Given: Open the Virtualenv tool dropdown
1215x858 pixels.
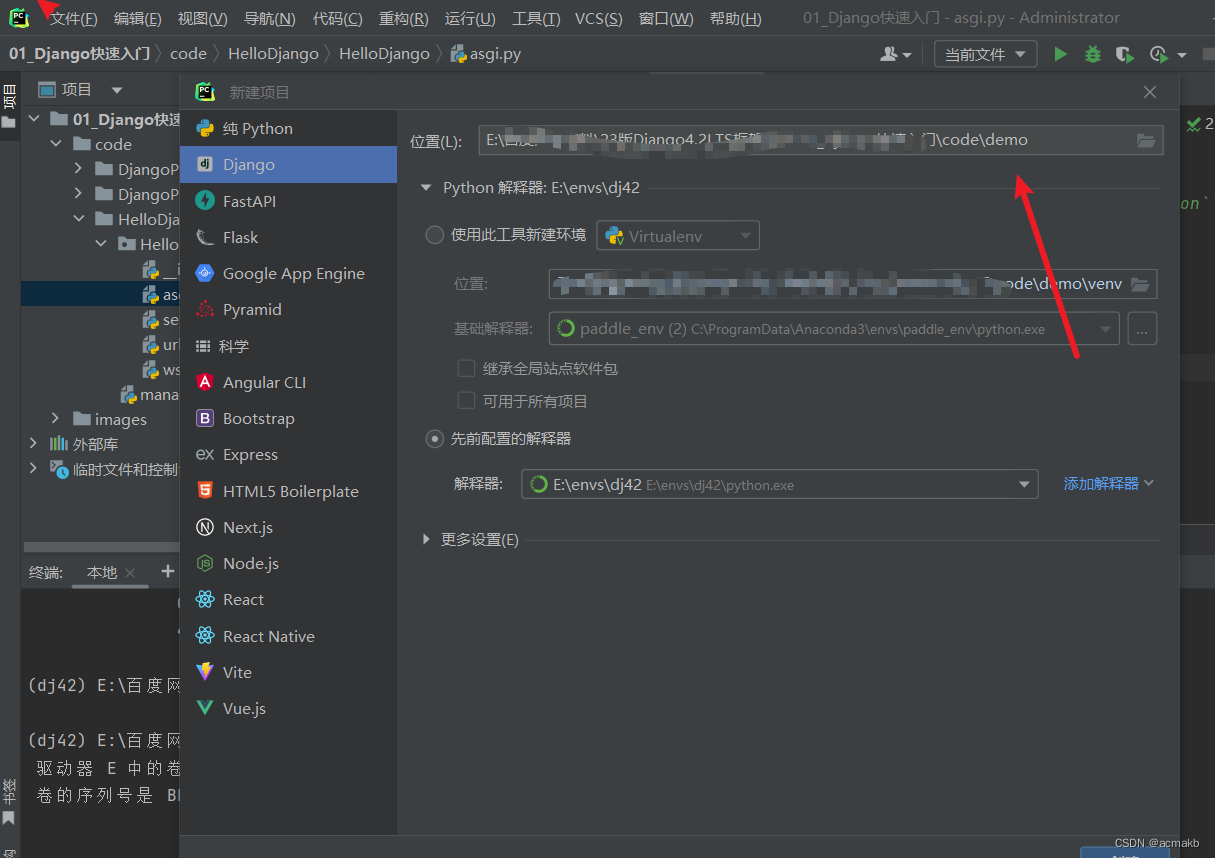Looking at the screenshot, I should [x=678, y=236].
